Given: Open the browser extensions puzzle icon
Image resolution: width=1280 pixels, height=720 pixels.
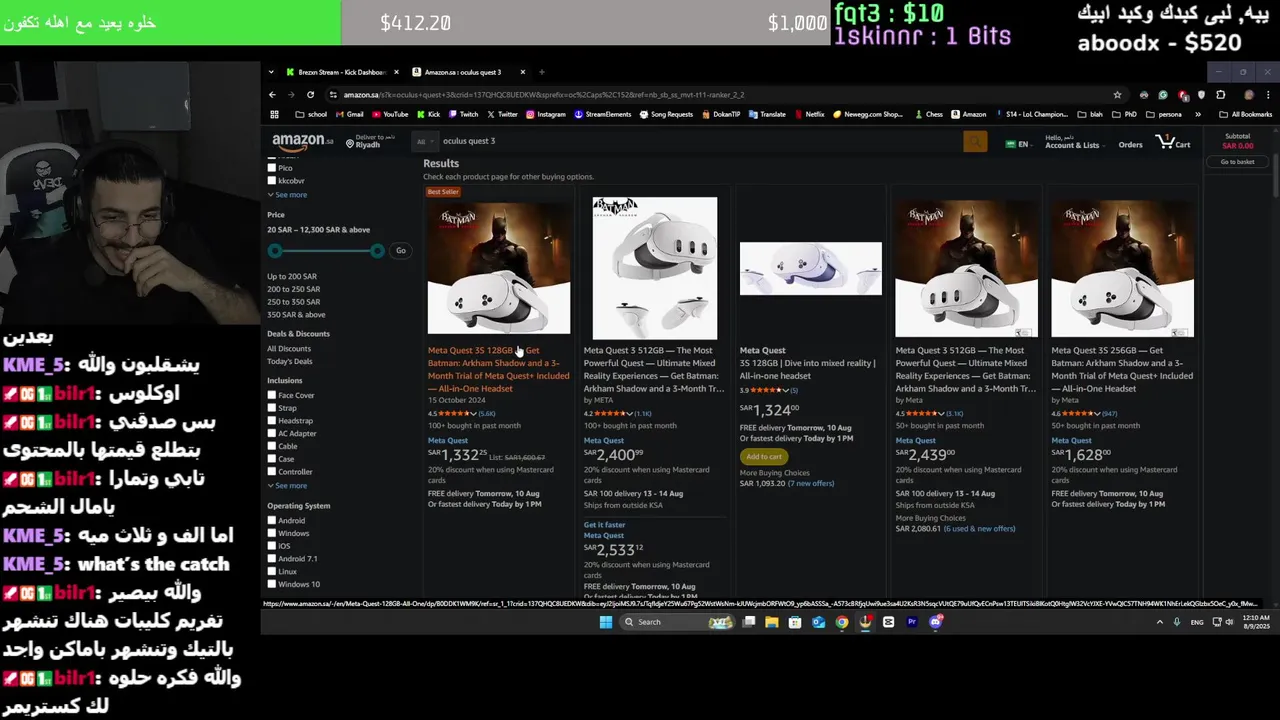Looking at the screenshot, I should coord(1221,95).
